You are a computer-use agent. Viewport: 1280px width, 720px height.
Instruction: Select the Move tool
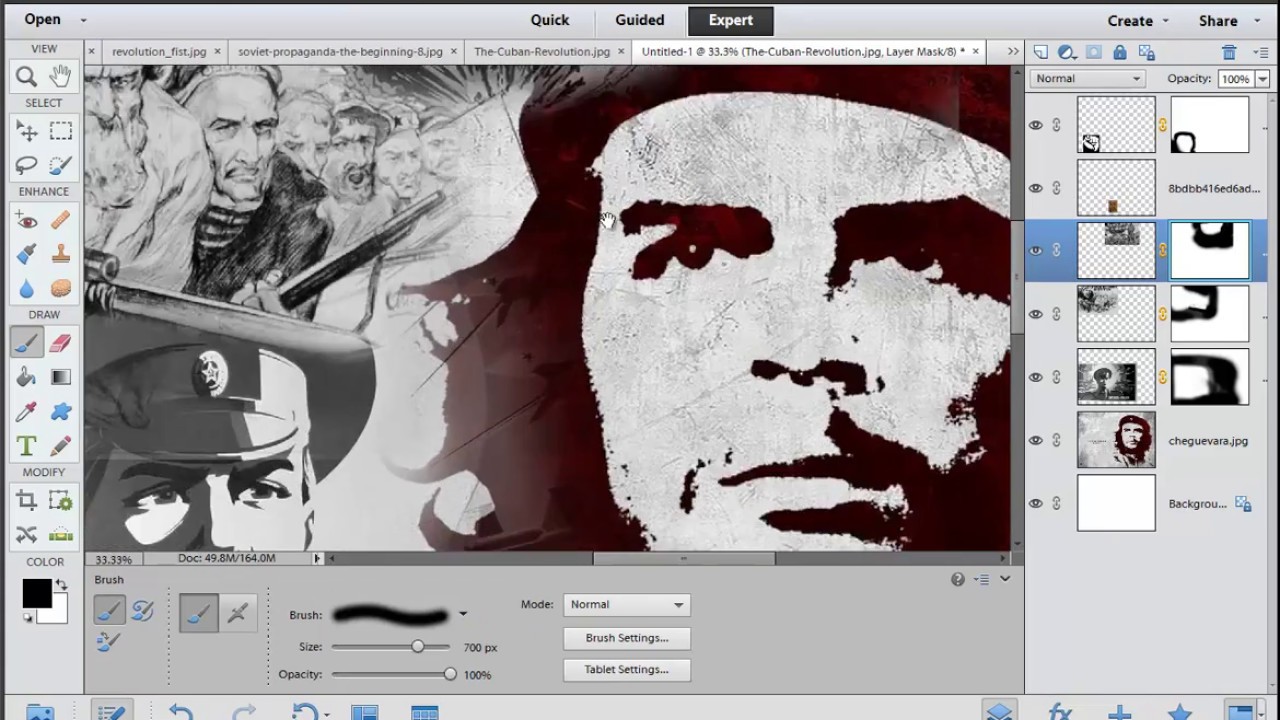click(27, 131)
